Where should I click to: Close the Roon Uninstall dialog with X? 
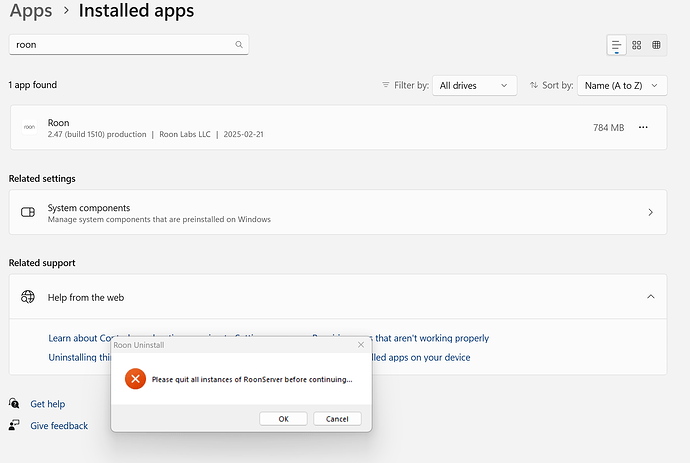(x=361, y=345)
